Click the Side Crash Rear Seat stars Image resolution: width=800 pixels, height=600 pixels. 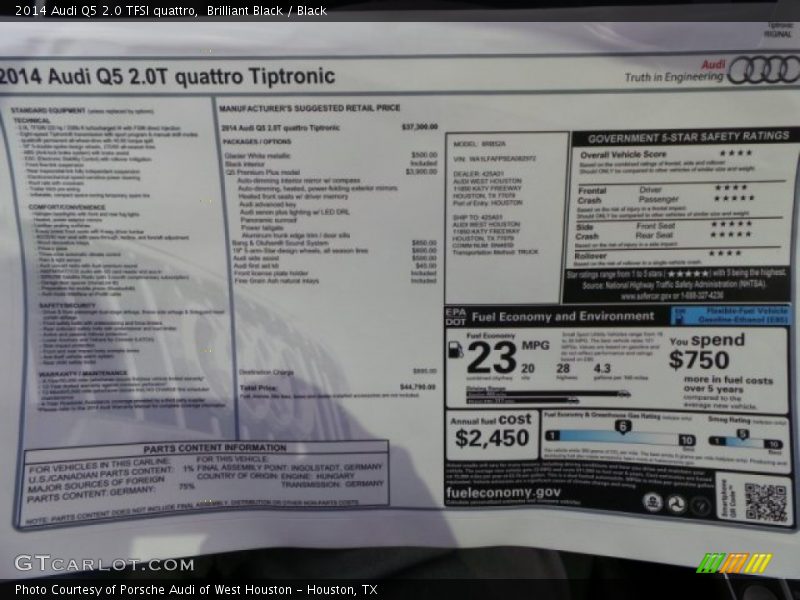point(731,235)
